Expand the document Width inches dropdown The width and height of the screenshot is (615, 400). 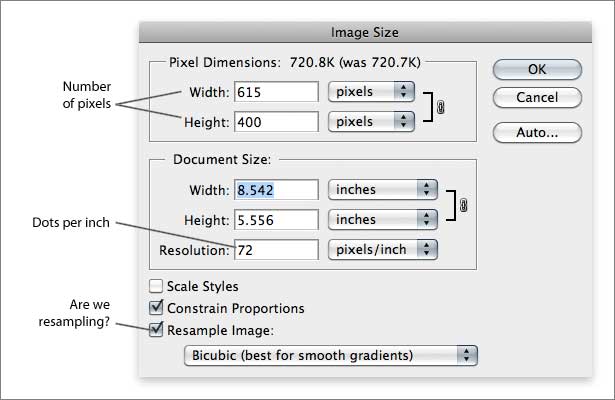383,189
